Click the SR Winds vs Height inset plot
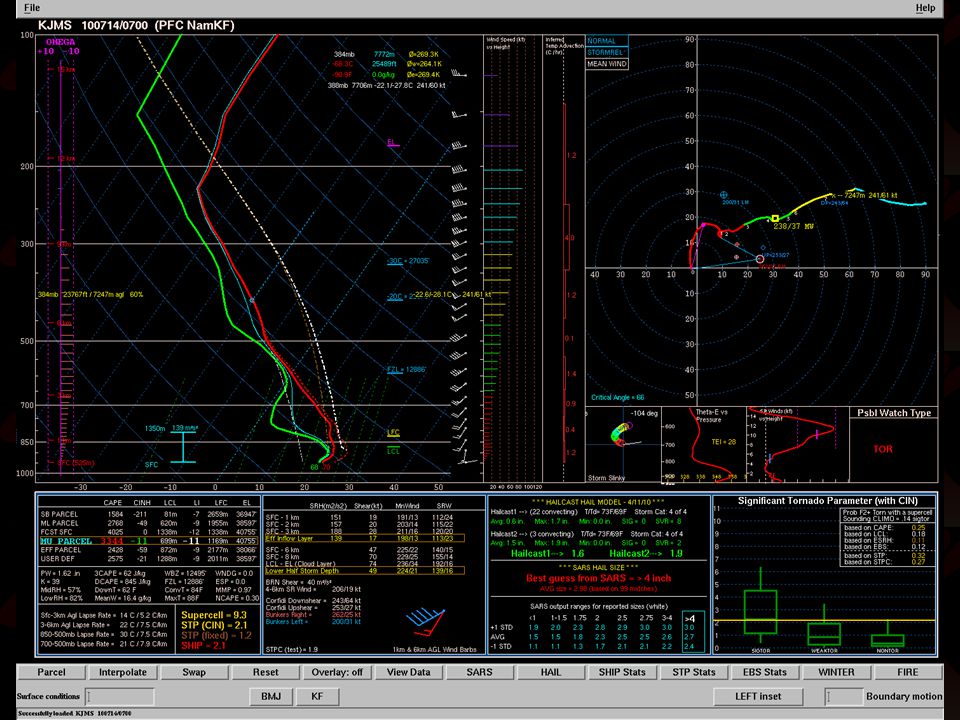Image resolution: width=960 pixels, height=720 pixels. click(798, 444)
